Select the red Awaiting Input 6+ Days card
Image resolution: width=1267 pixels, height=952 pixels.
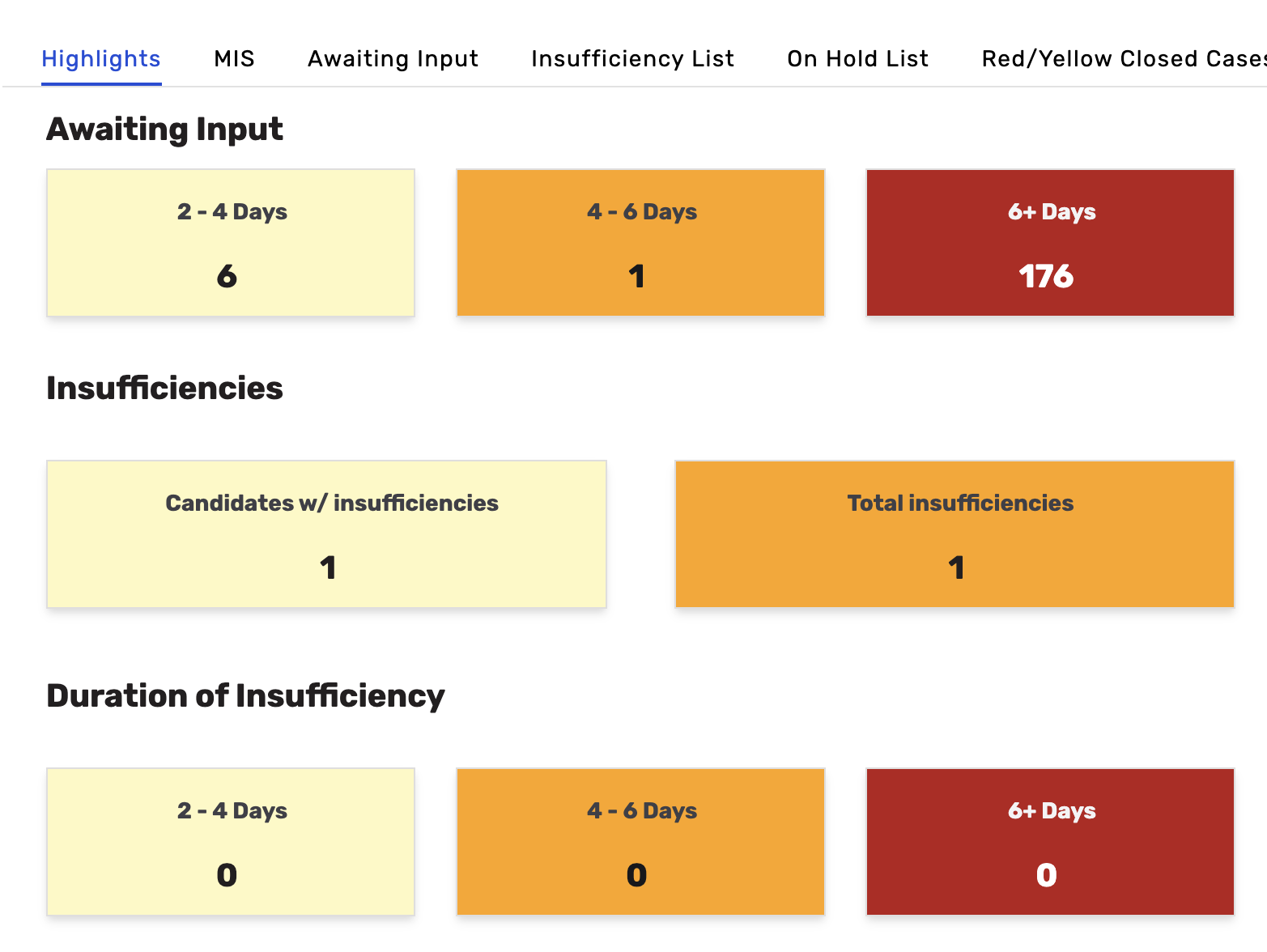point(1050,242)
